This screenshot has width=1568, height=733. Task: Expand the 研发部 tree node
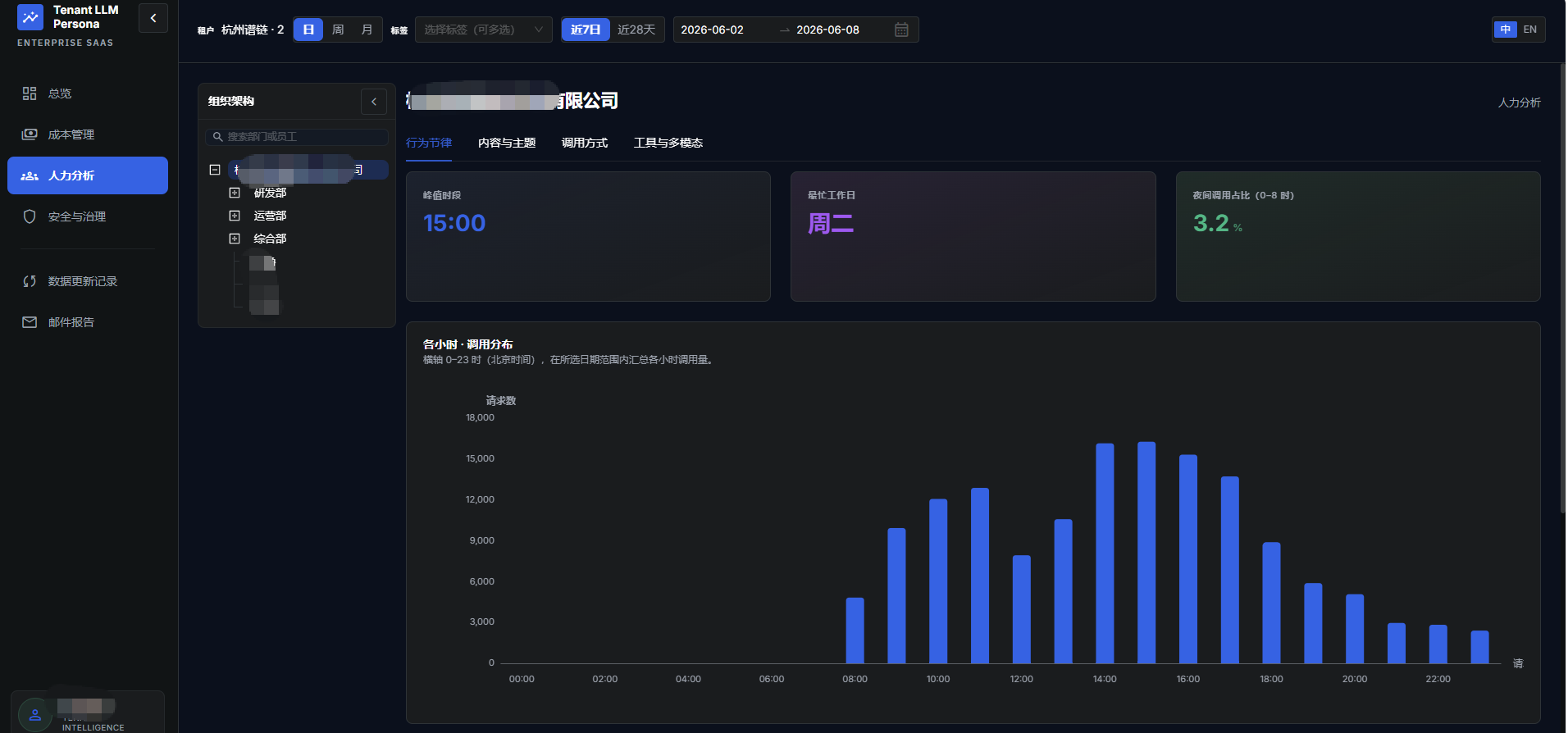tap(235, 193)
